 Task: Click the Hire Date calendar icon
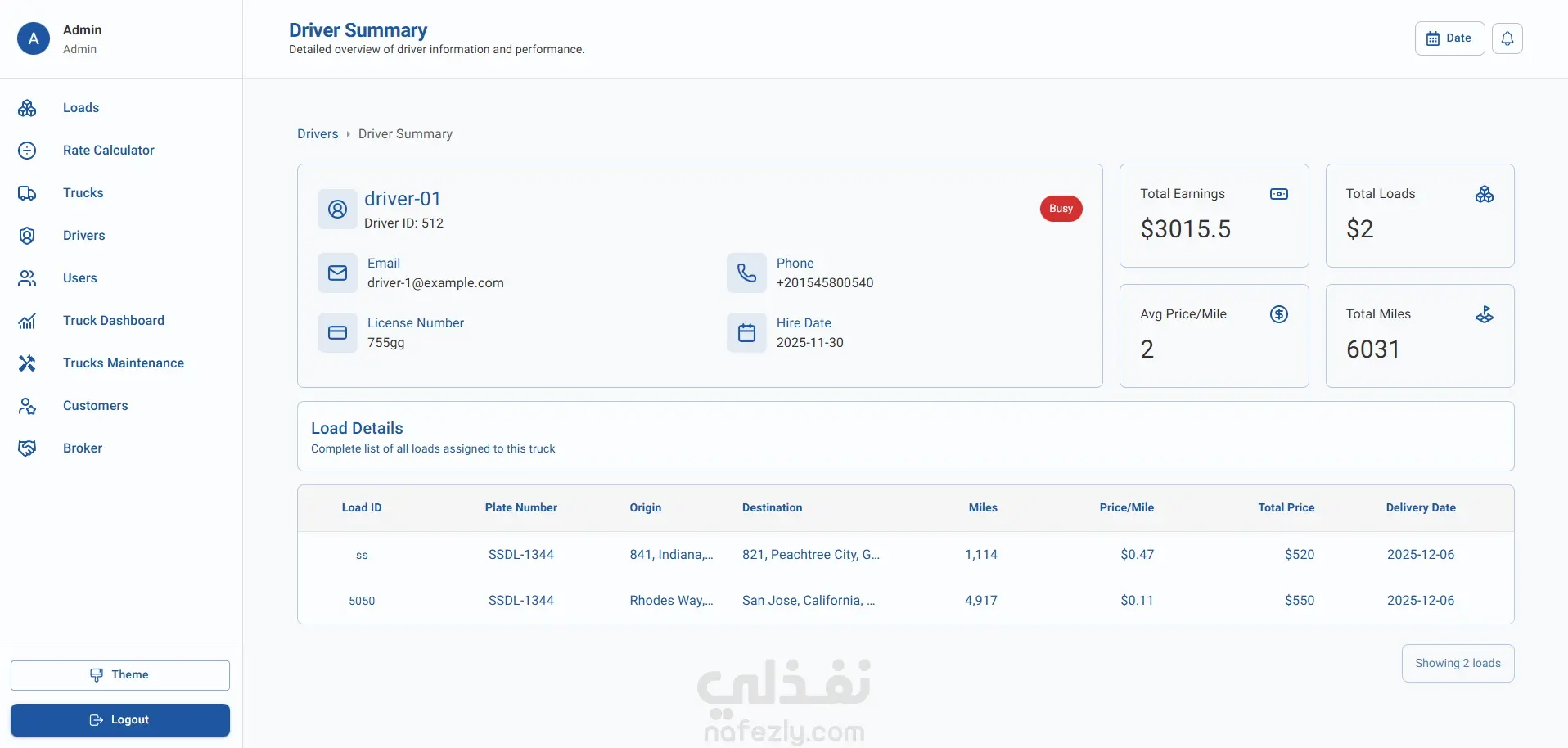(x=746, y=332)
